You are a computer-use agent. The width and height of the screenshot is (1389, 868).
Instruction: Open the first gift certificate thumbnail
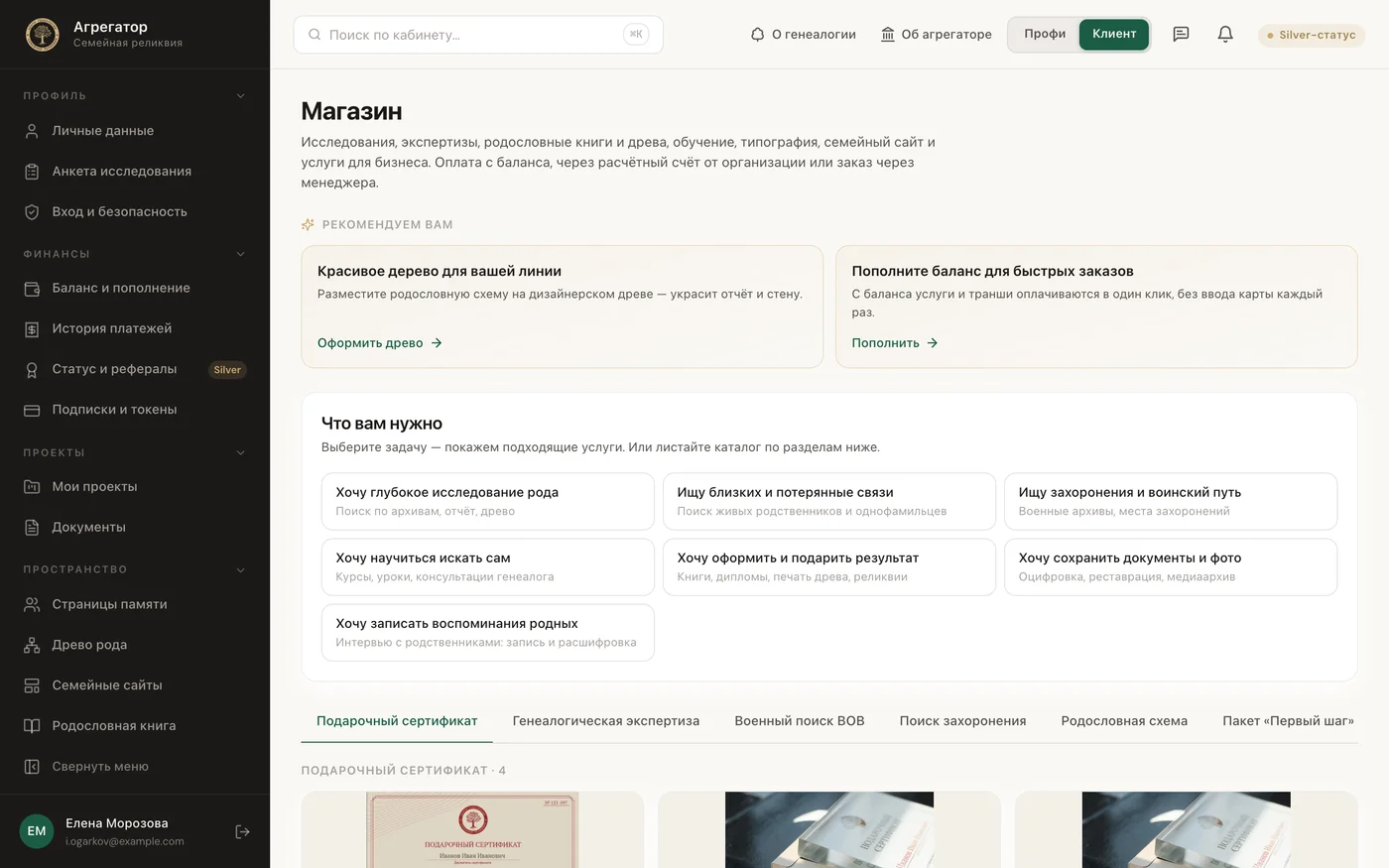[472, 829]
